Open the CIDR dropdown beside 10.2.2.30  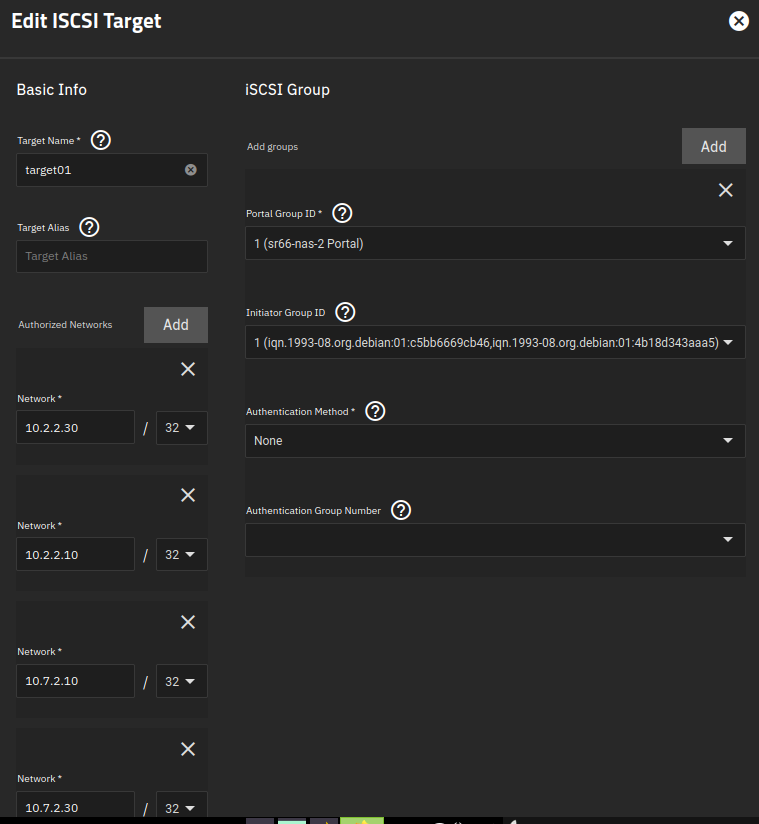coord(181,427)
